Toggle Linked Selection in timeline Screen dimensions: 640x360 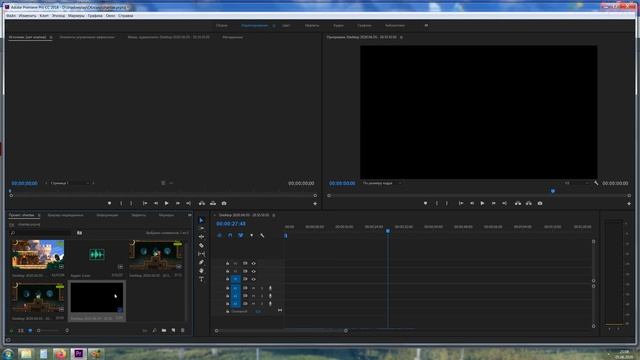tap(241, 236)
